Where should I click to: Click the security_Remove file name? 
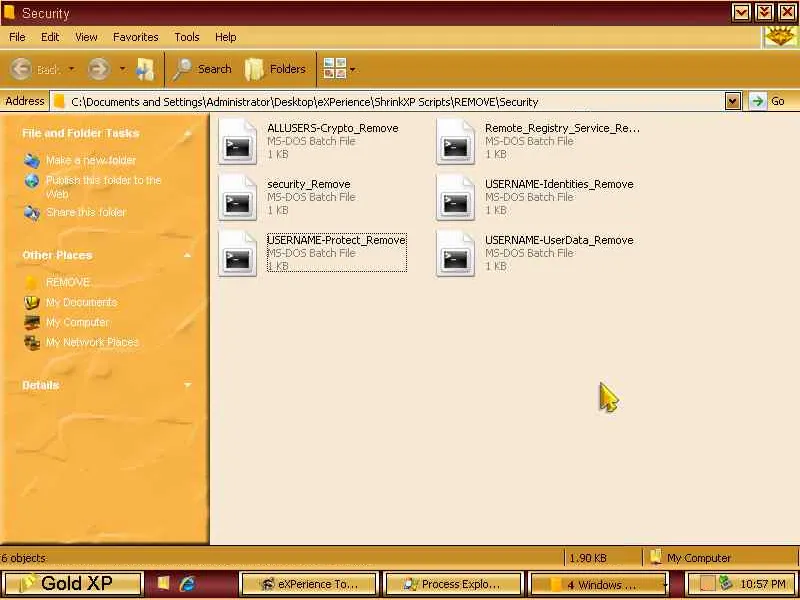coord(309,184)
